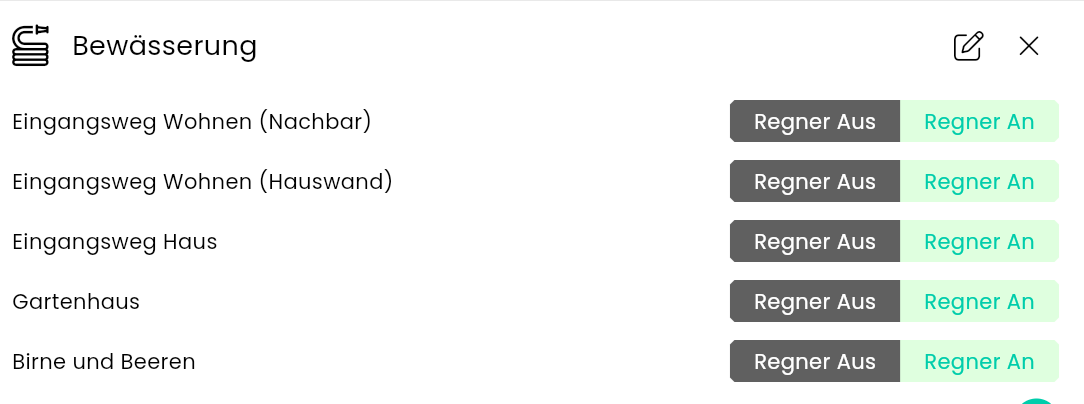Switch Gartenhaus sprinkler to Regner An
Image resolution: width=1084 pixels, height=404 pixels.
tap(979, 302)
